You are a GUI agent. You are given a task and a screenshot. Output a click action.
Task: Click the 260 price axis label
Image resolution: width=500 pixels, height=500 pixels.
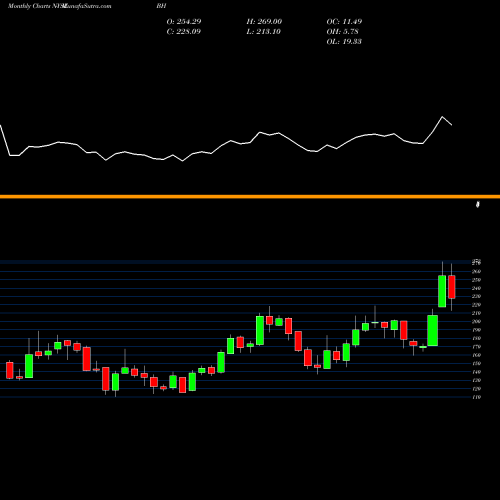[476, 271]
